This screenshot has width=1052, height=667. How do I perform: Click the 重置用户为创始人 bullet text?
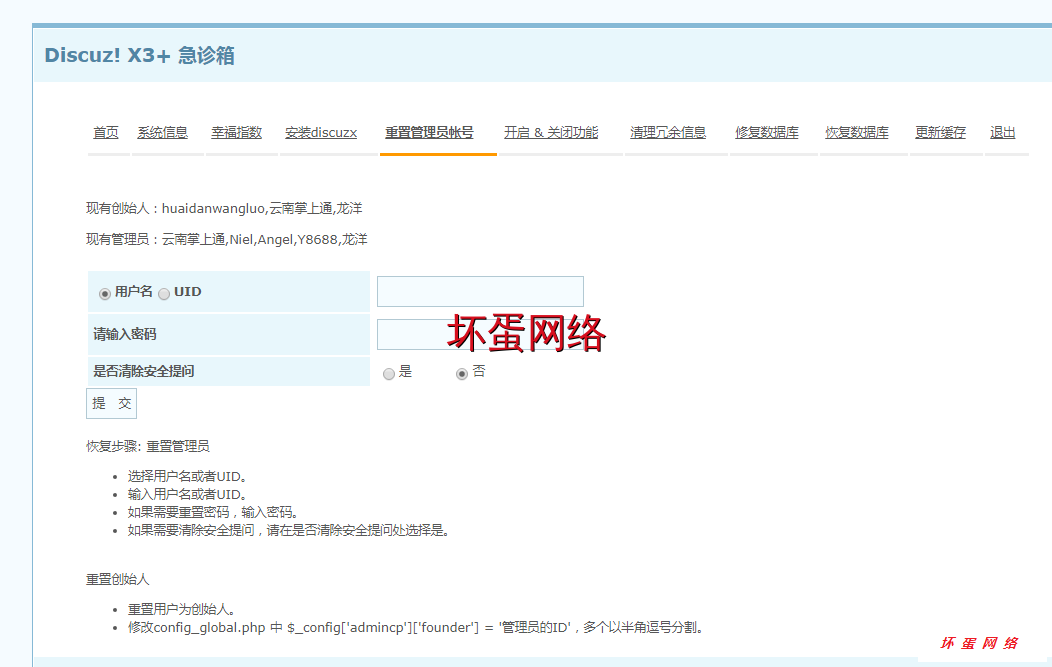[182, 609]
